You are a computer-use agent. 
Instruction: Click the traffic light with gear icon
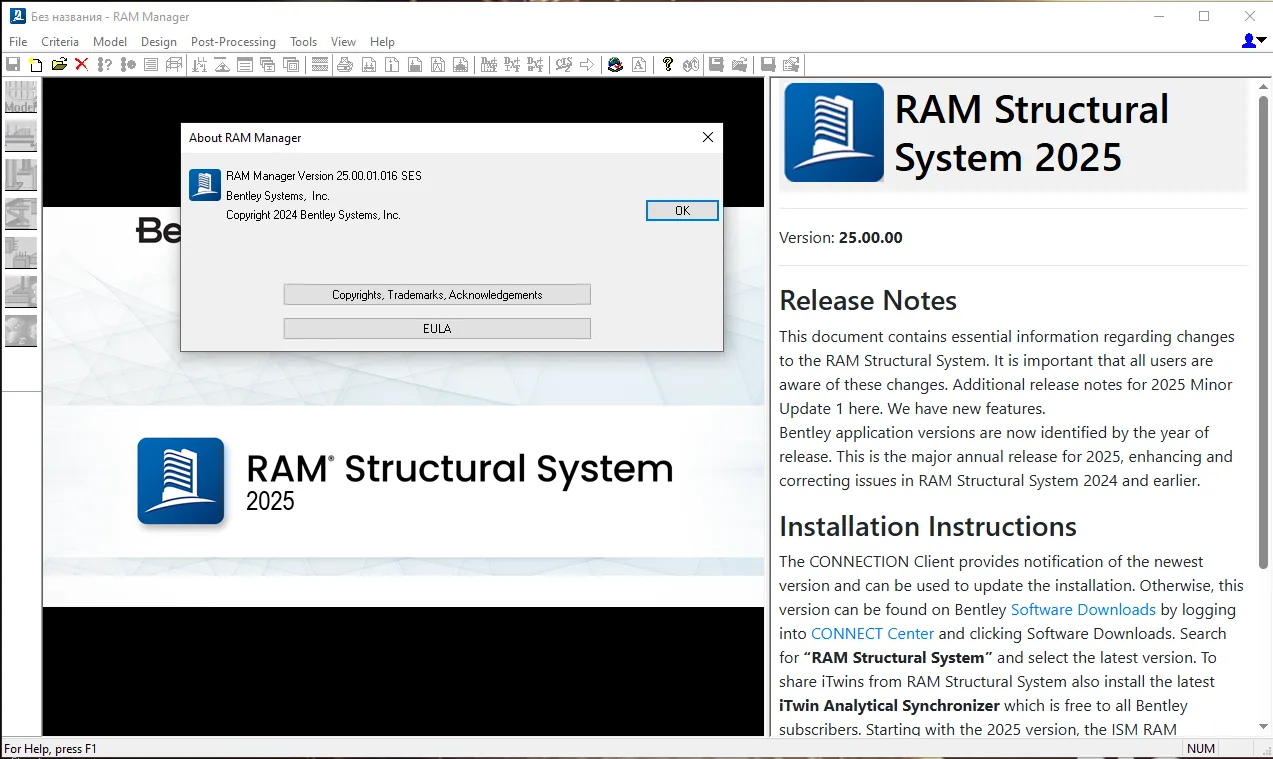(x=127, y=65)
